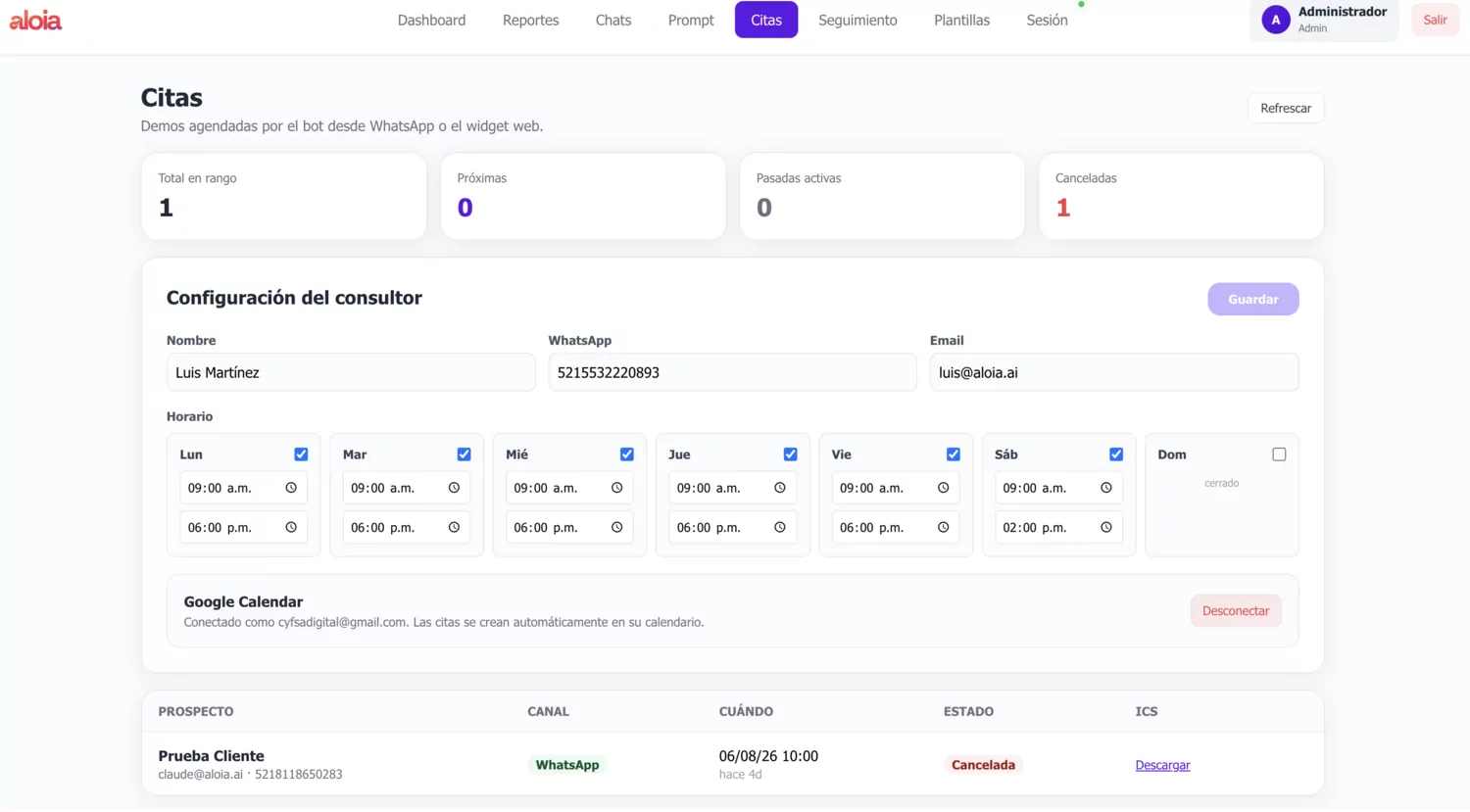The height and width of the screenshot is (812, 1470).
Task: Open clock picker for Mar end time
Action: click(454, 527)
